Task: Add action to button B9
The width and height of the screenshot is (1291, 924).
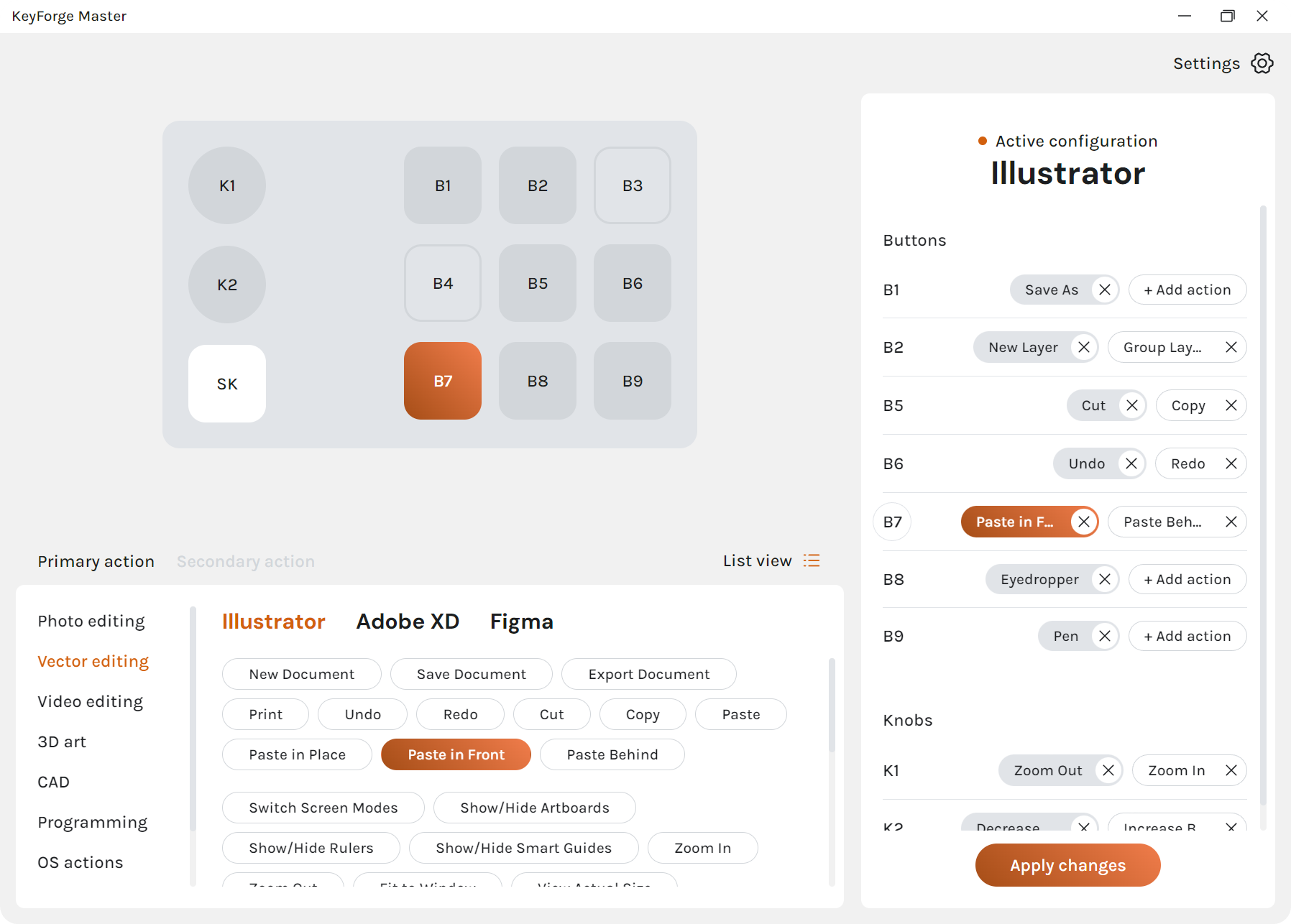Action: click(1187, 636)
